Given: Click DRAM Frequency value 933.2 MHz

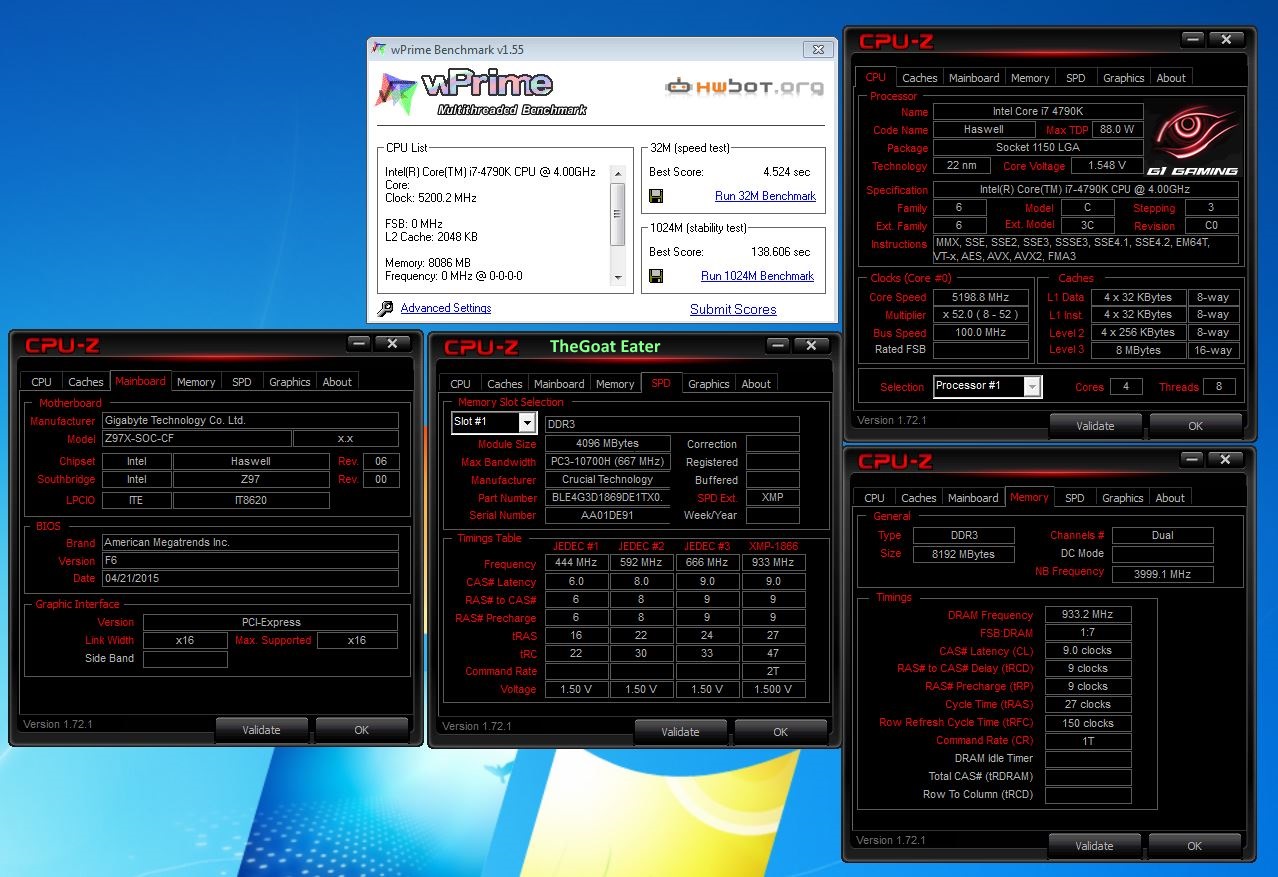Looking at the screenshot, I should (x=1088, y=615).
